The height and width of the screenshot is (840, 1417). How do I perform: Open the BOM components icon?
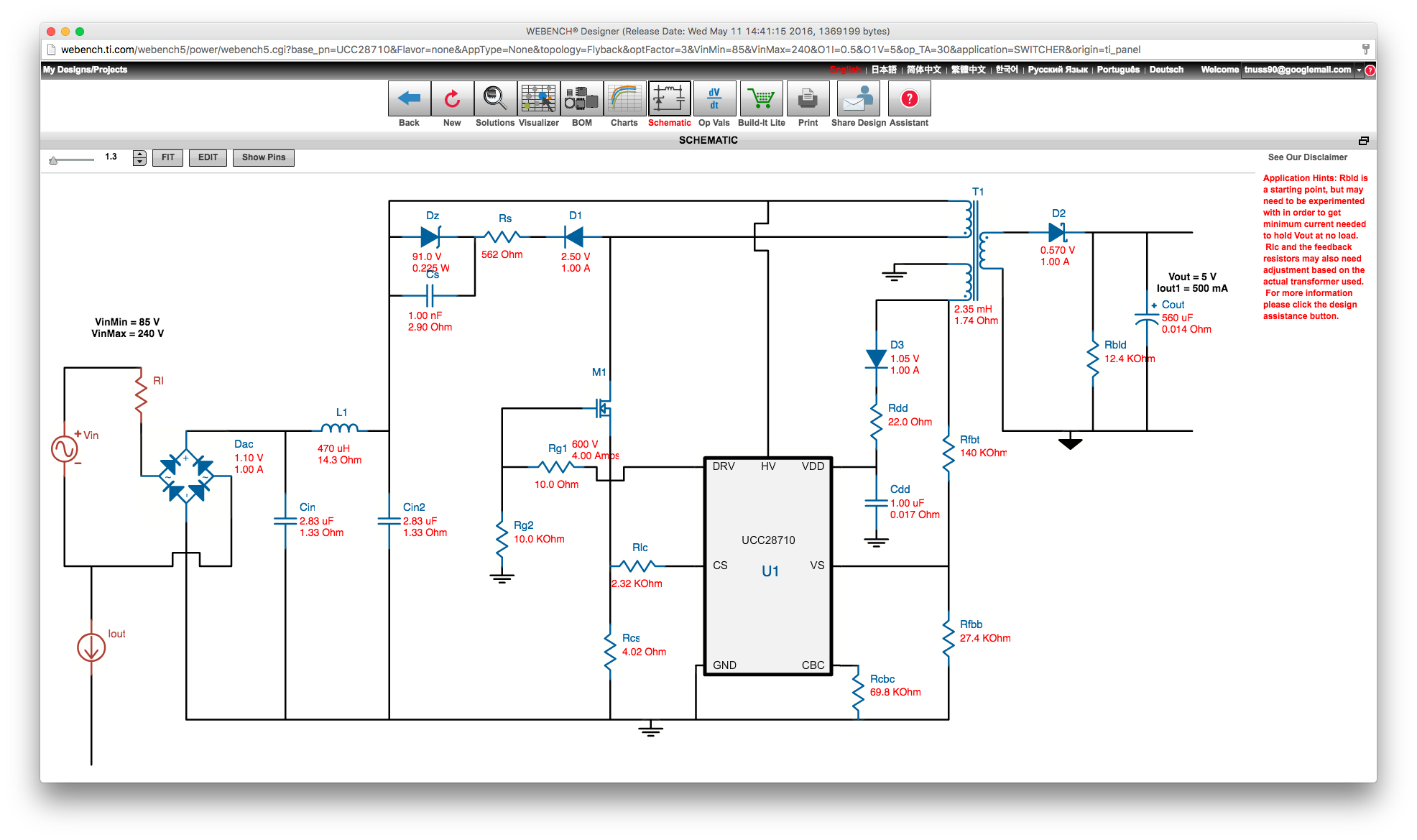[x=581, y=98]
